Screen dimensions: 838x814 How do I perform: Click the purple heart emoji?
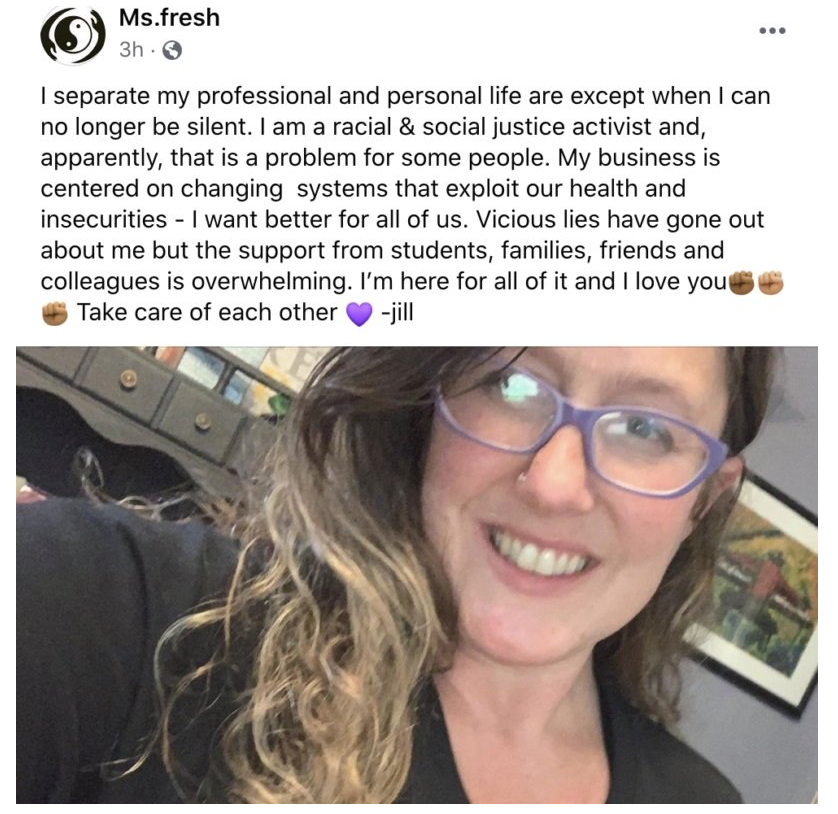(x=359, y=314)
